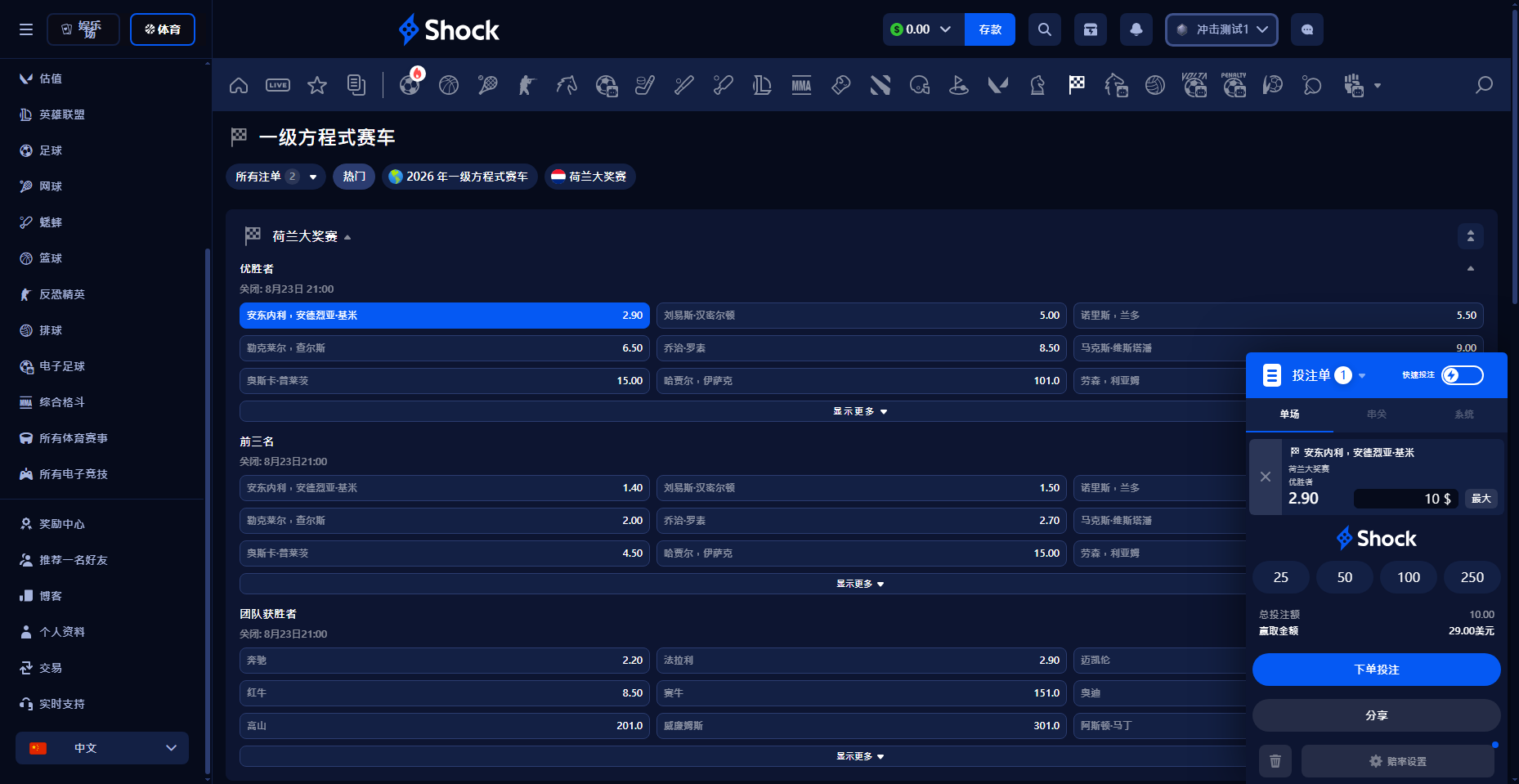This screenshot has height=784, width=1519.
Task: Select the ice hockey stick icon
Action: tap(645, 85)
